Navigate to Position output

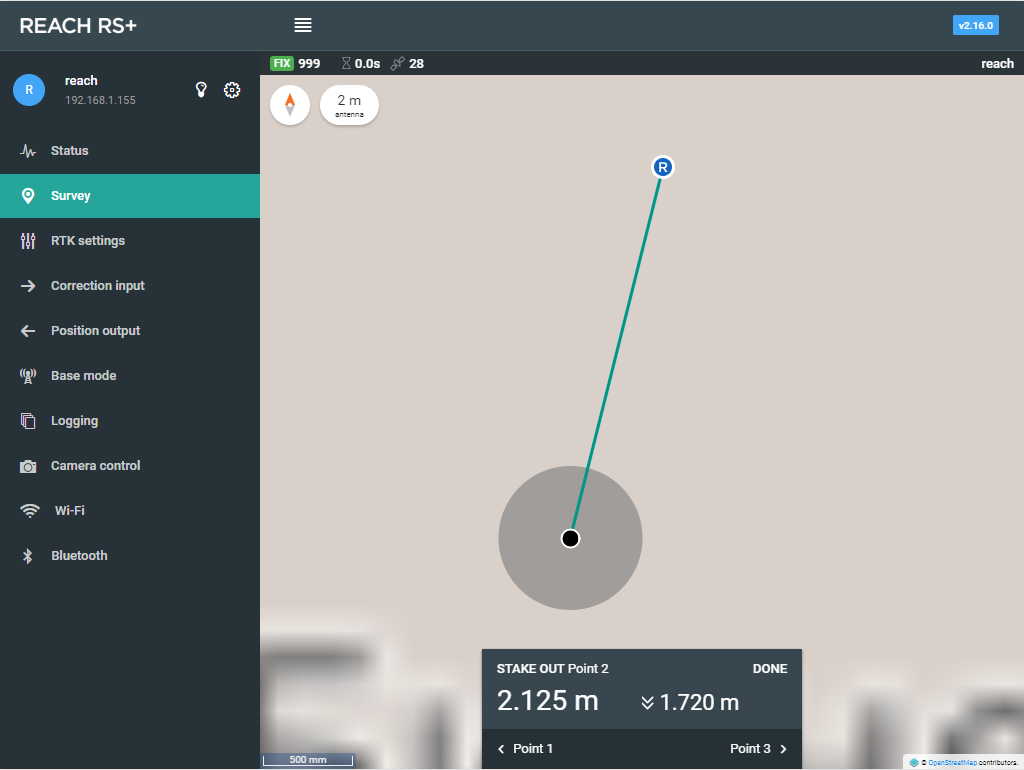[x=130, y=331]
